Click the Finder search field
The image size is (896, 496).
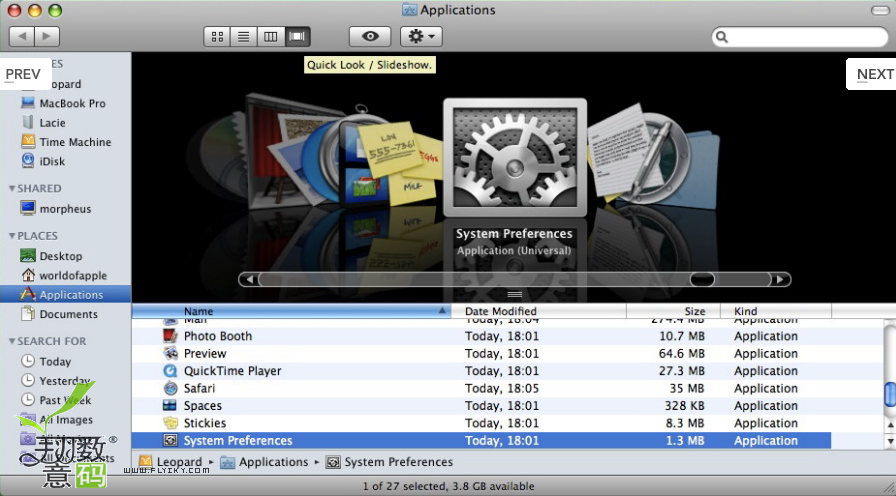[800, 37]
